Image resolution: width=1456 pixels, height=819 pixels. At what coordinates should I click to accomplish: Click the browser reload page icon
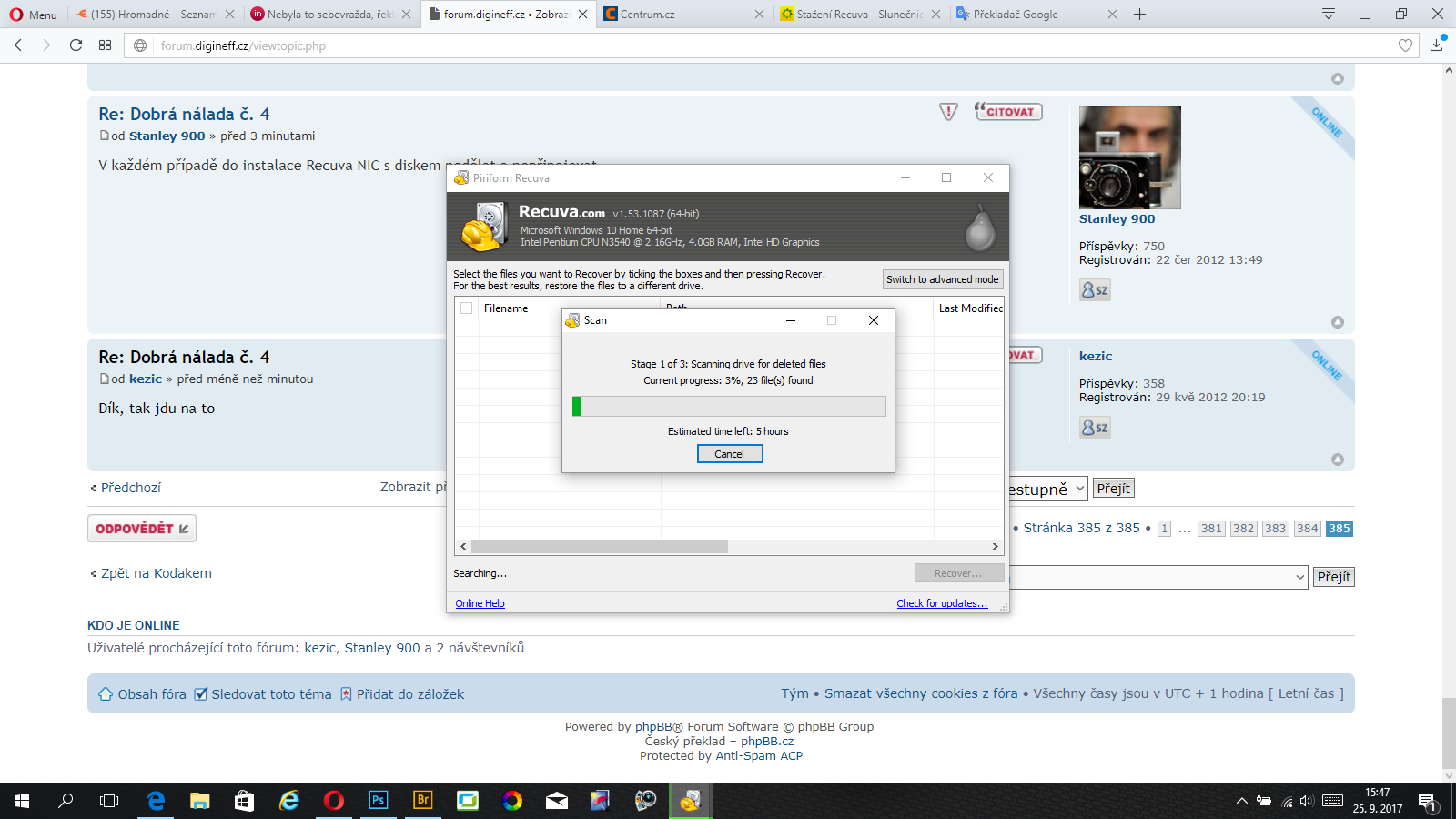[76, 45]
